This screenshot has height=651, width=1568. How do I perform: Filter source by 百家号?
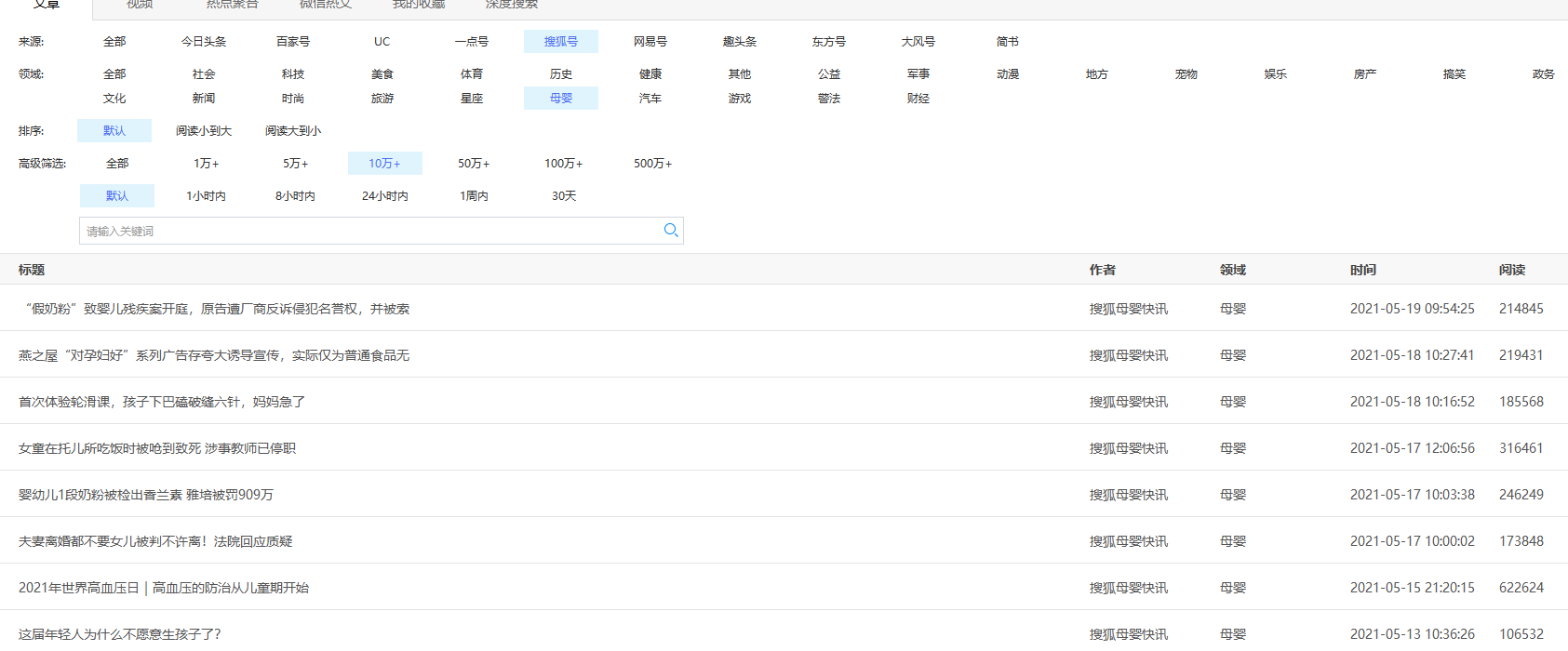(x=293, y=42)
